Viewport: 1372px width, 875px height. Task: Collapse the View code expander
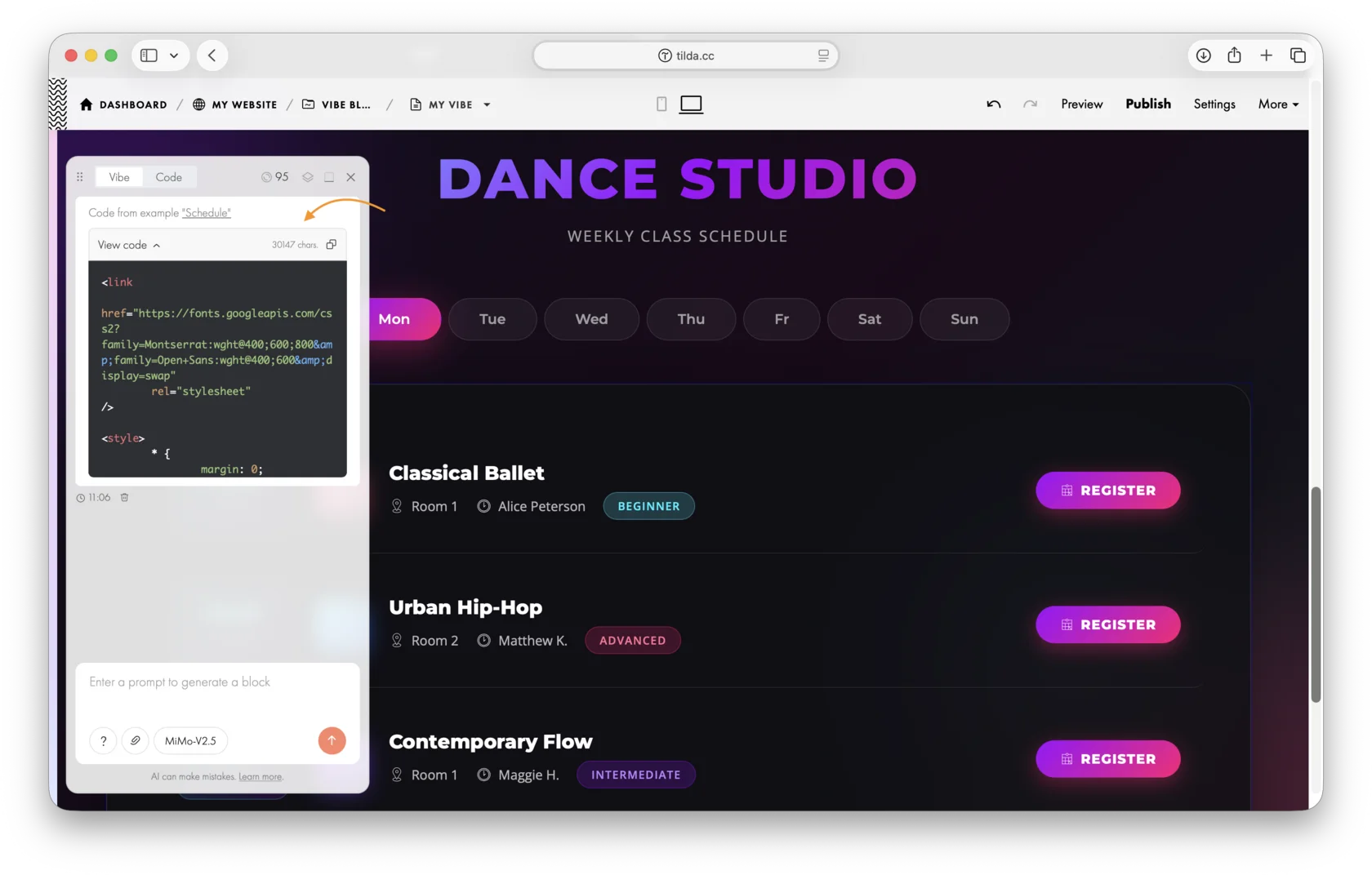pyautogui.click(x=129, y=245)
